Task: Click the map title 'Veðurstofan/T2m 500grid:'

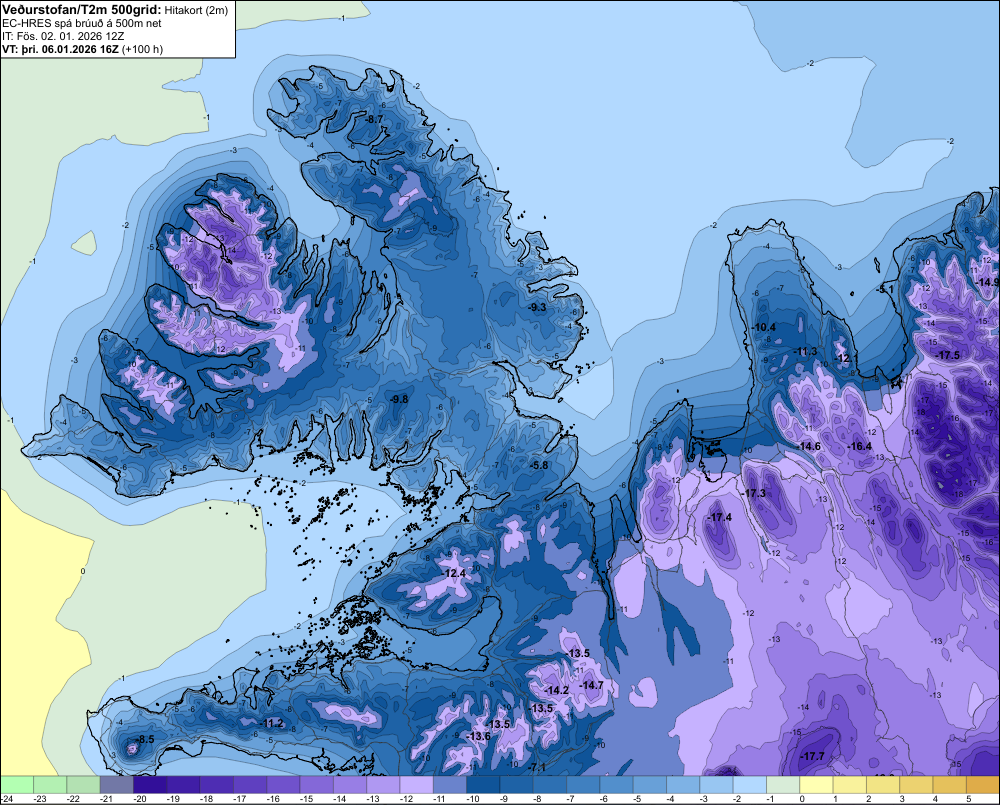Action: tap(81, 10)
